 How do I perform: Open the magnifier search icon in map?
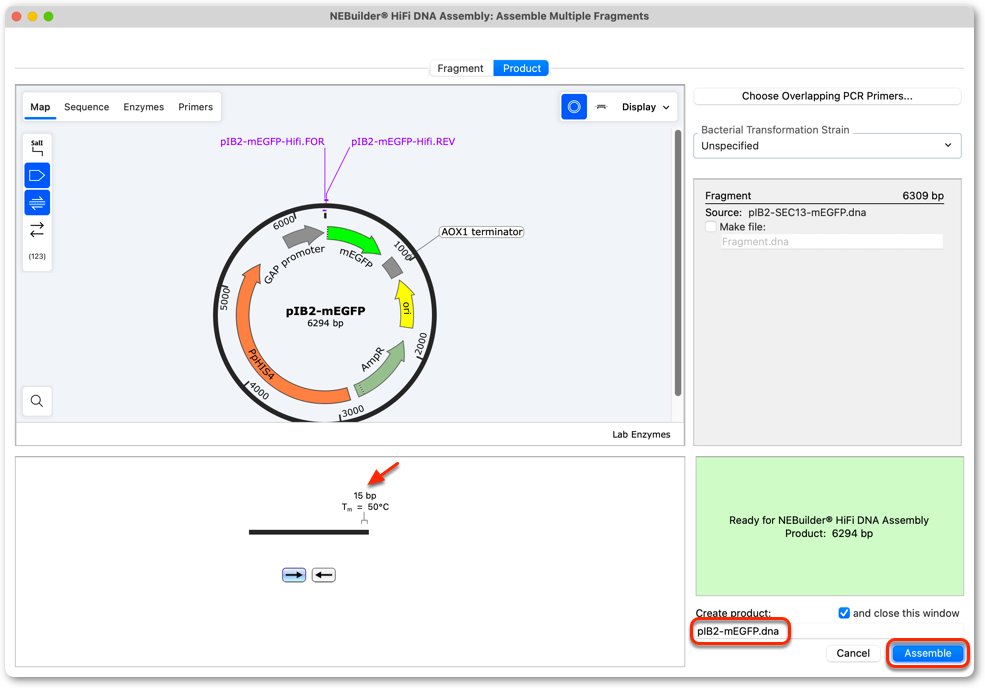coord(37,401)
